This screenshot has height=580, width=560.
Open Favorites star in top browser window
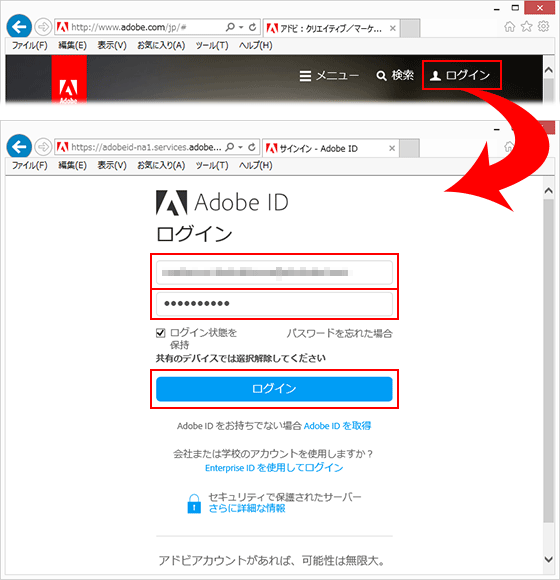pyautogui.click(x=526, y=27)
